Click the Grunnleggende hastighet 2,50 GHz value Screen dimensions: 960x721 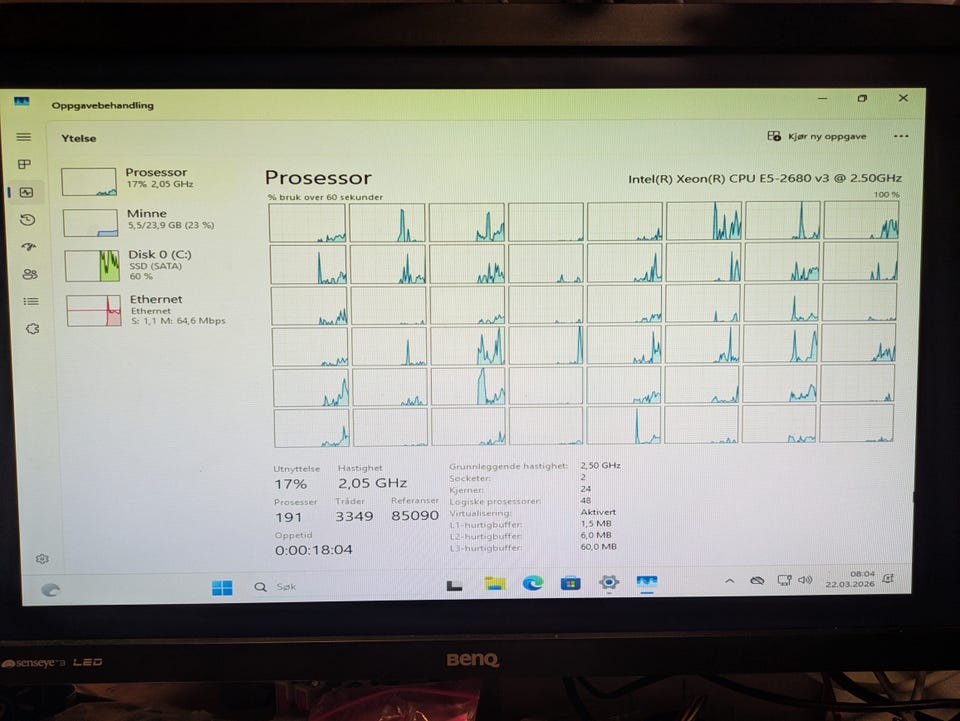[x=601, y=465]
